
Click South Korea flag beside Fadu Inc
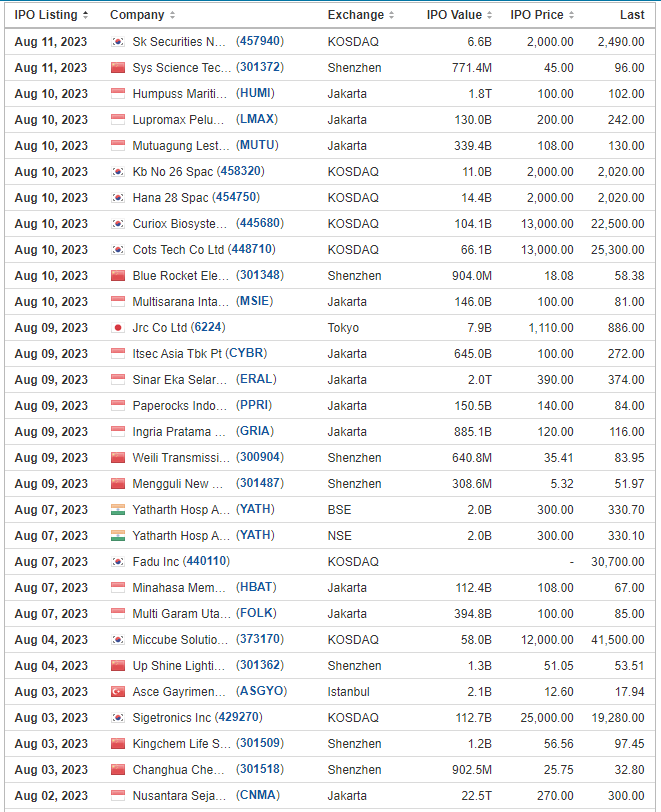[118, 562]
